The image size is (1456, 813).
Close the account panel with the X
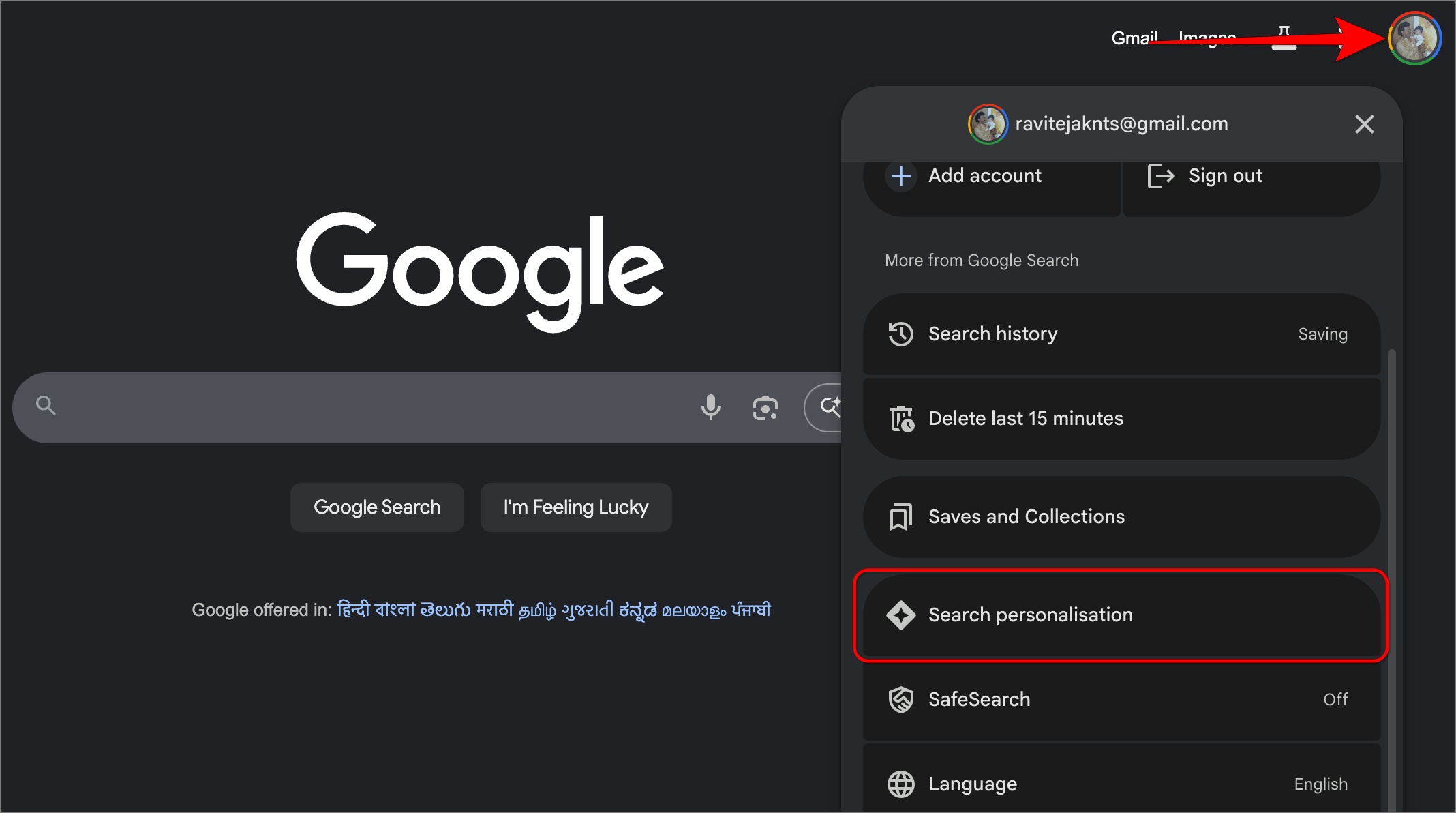[x=1364, y=124]
